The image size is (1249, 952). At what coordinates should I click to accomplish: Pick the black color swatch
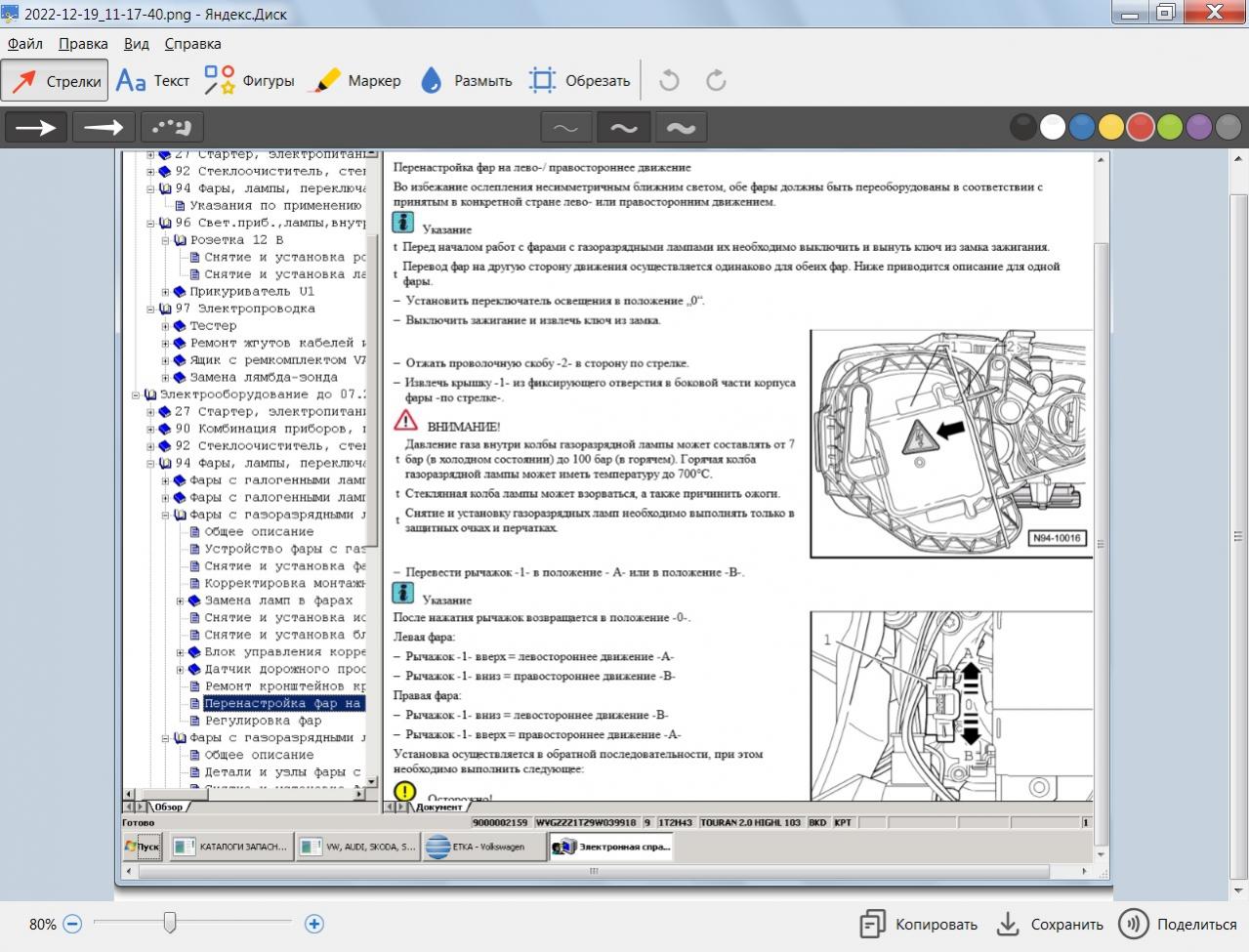[1022, 127]
